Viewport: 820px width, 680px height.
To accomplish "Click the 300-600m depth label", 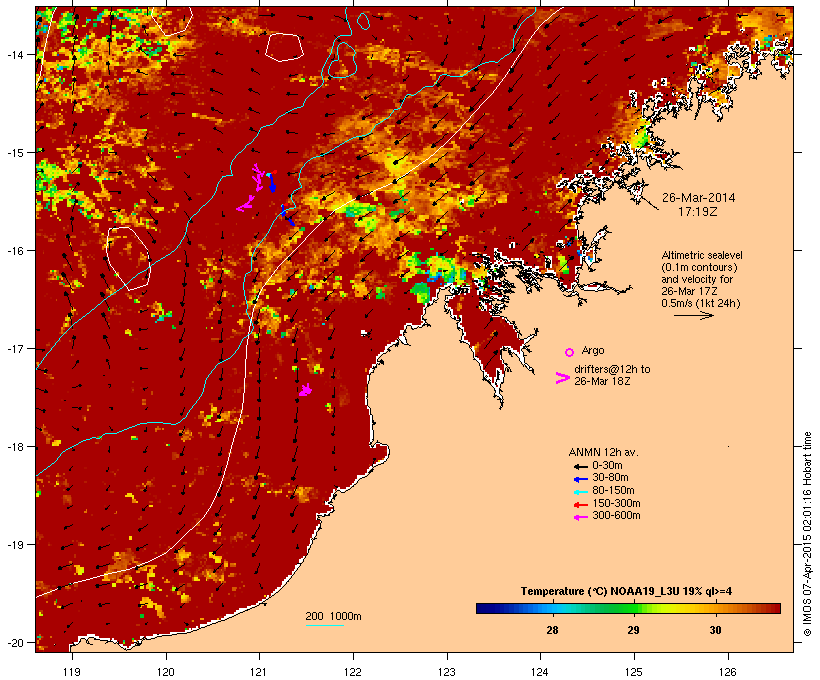I will click(x=616, y=516).
